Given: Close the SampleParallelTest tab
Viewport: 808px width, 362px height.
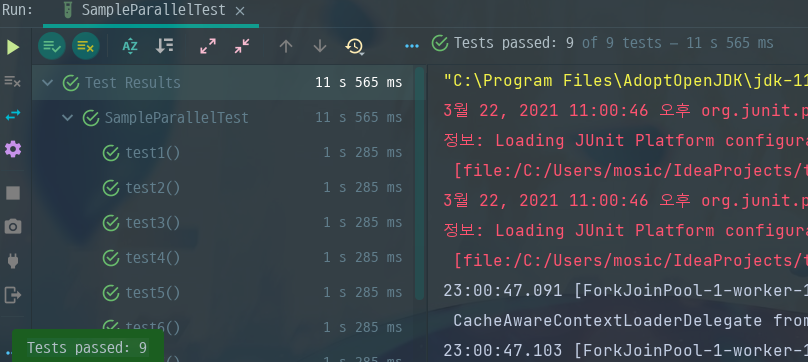Looking at the screenshot, I should (x=240, y=11).
